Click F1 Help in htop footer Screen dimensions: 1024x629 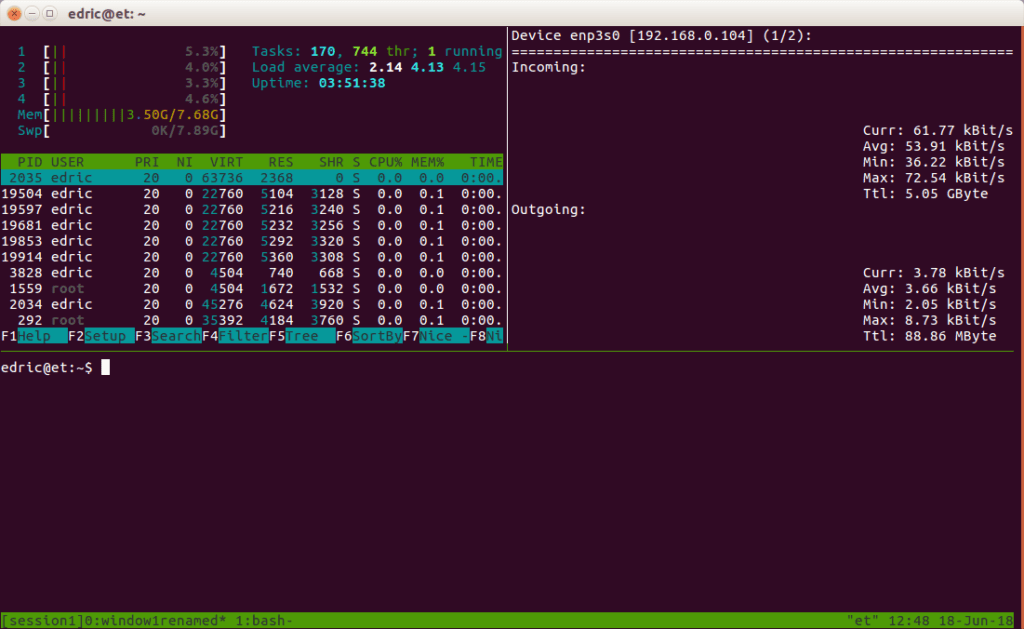point(34,336)
